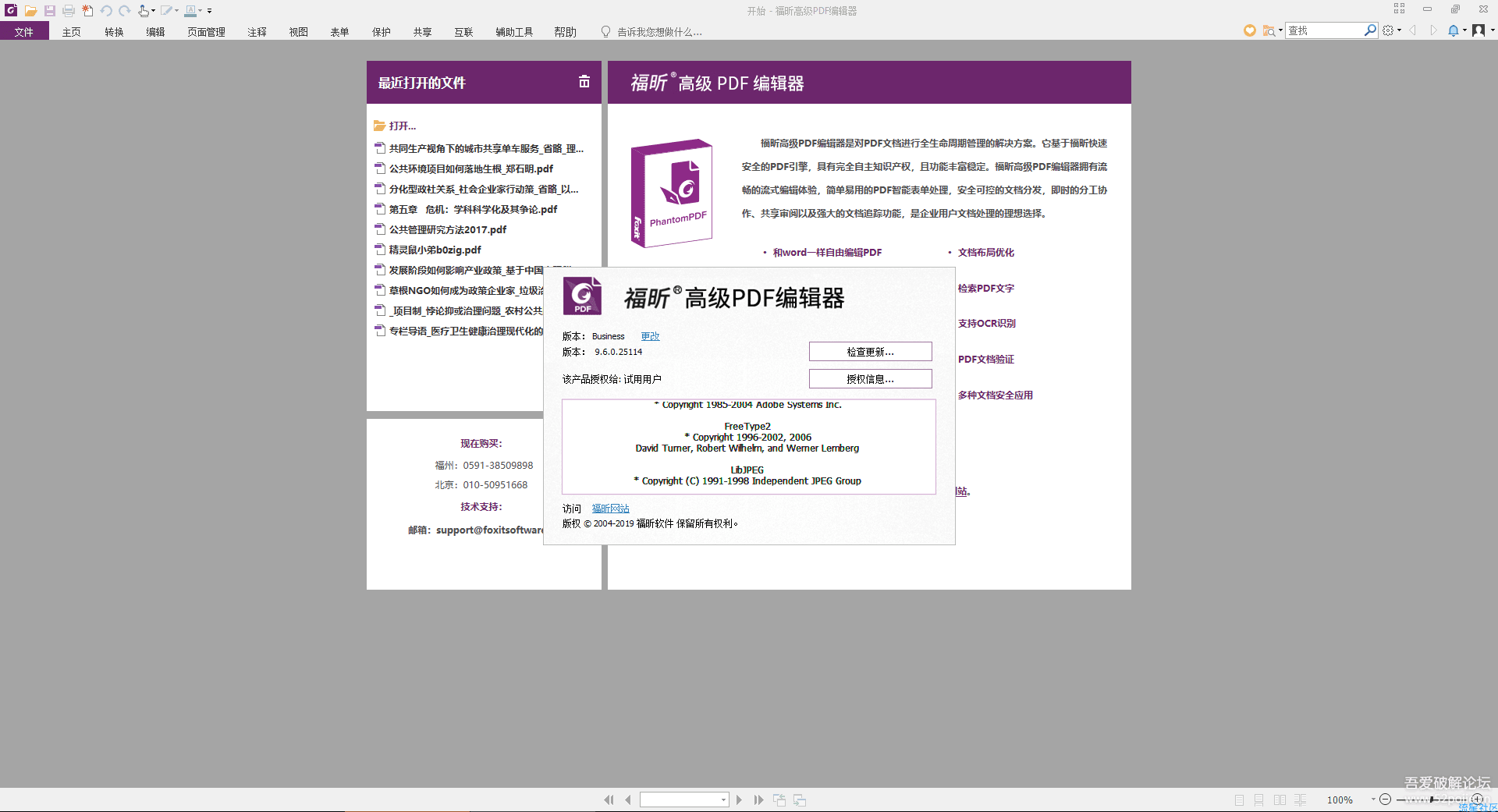Viewport: 1498px width, 812px height.
Task: Select facing pages view icon in status bar
Action: (x=1280, y=800)
